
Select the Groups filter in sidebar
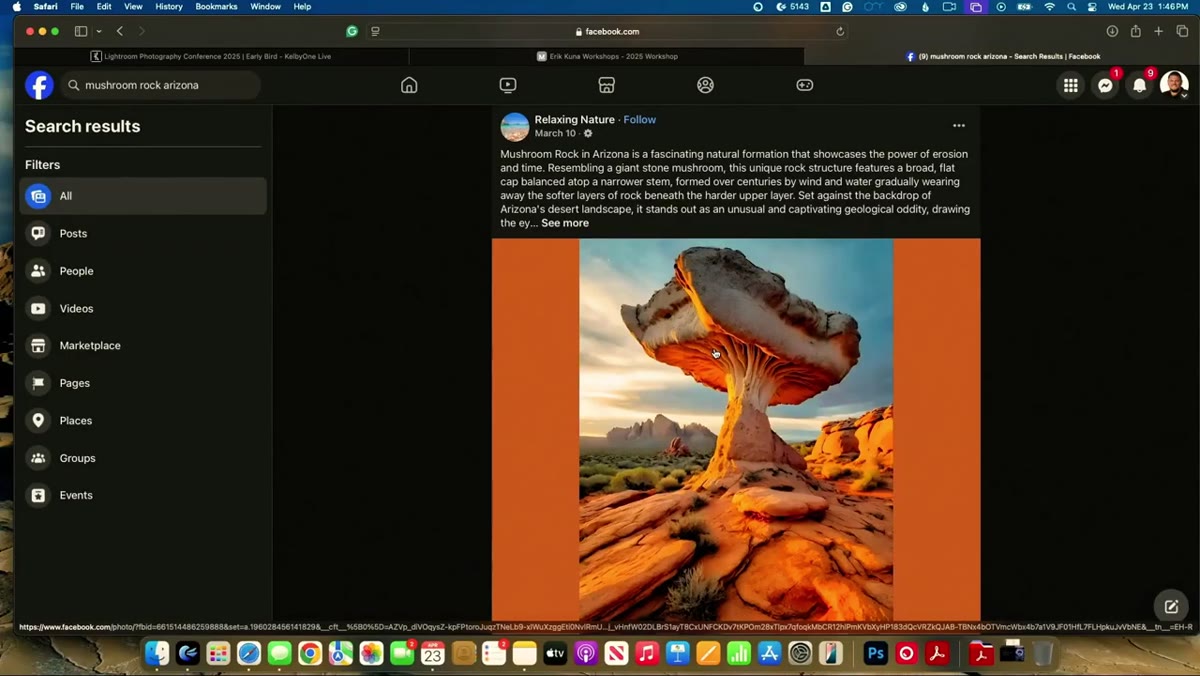143,458
